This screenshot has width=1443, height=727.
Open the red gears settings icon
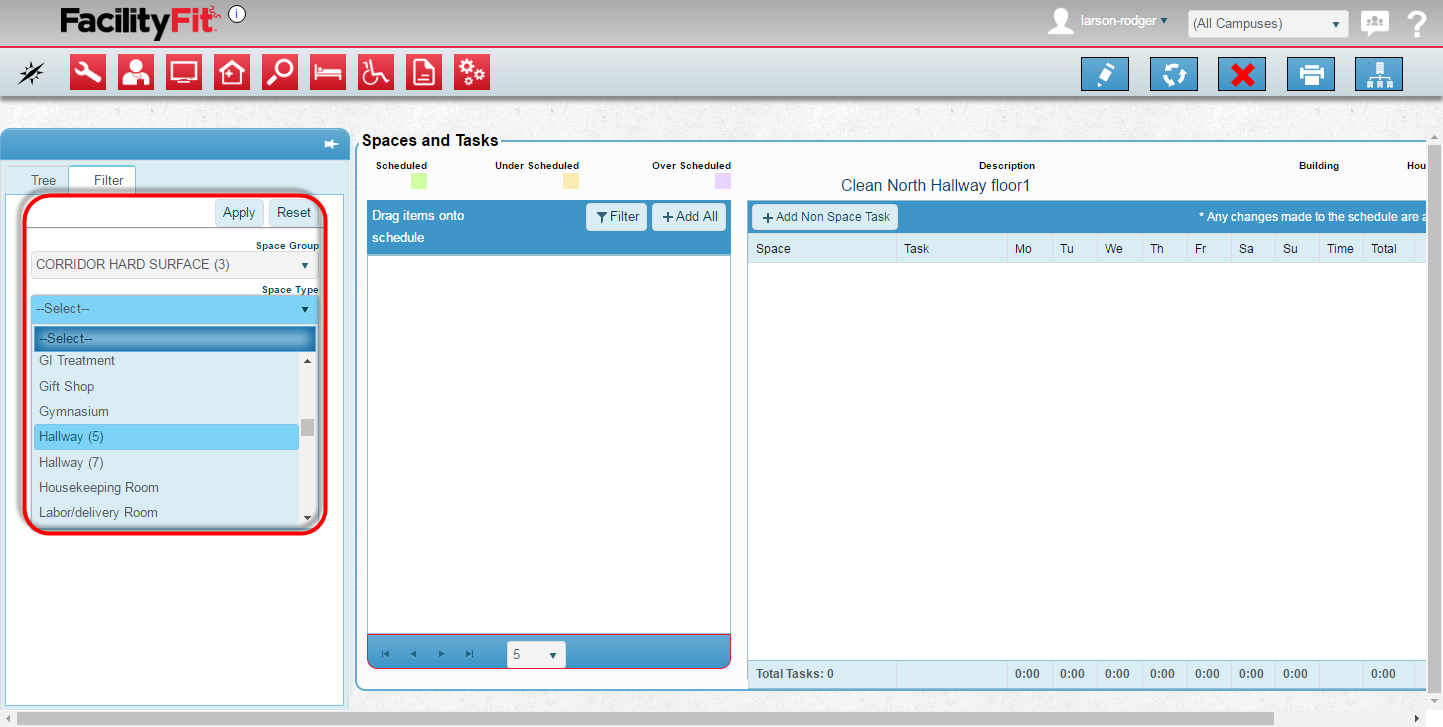(472, 73)
